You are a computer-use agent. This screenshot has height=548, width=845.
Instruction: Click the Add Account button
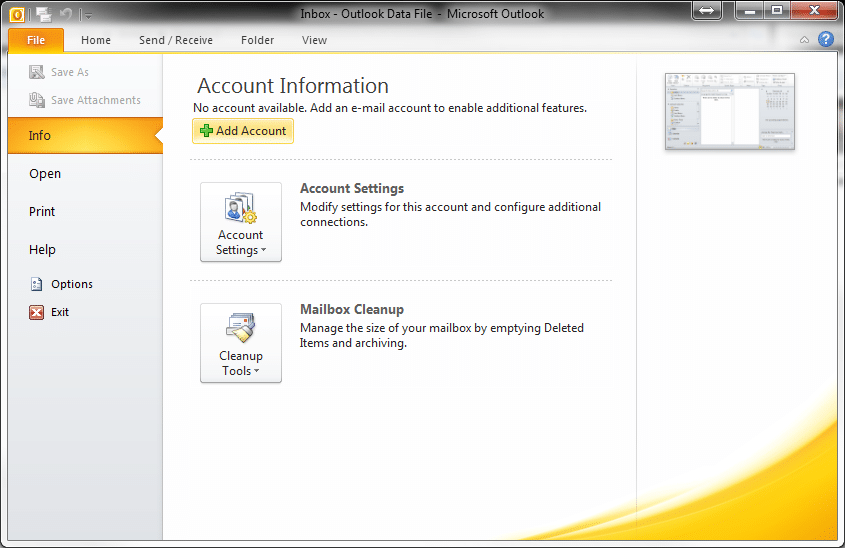click(243, 131)
